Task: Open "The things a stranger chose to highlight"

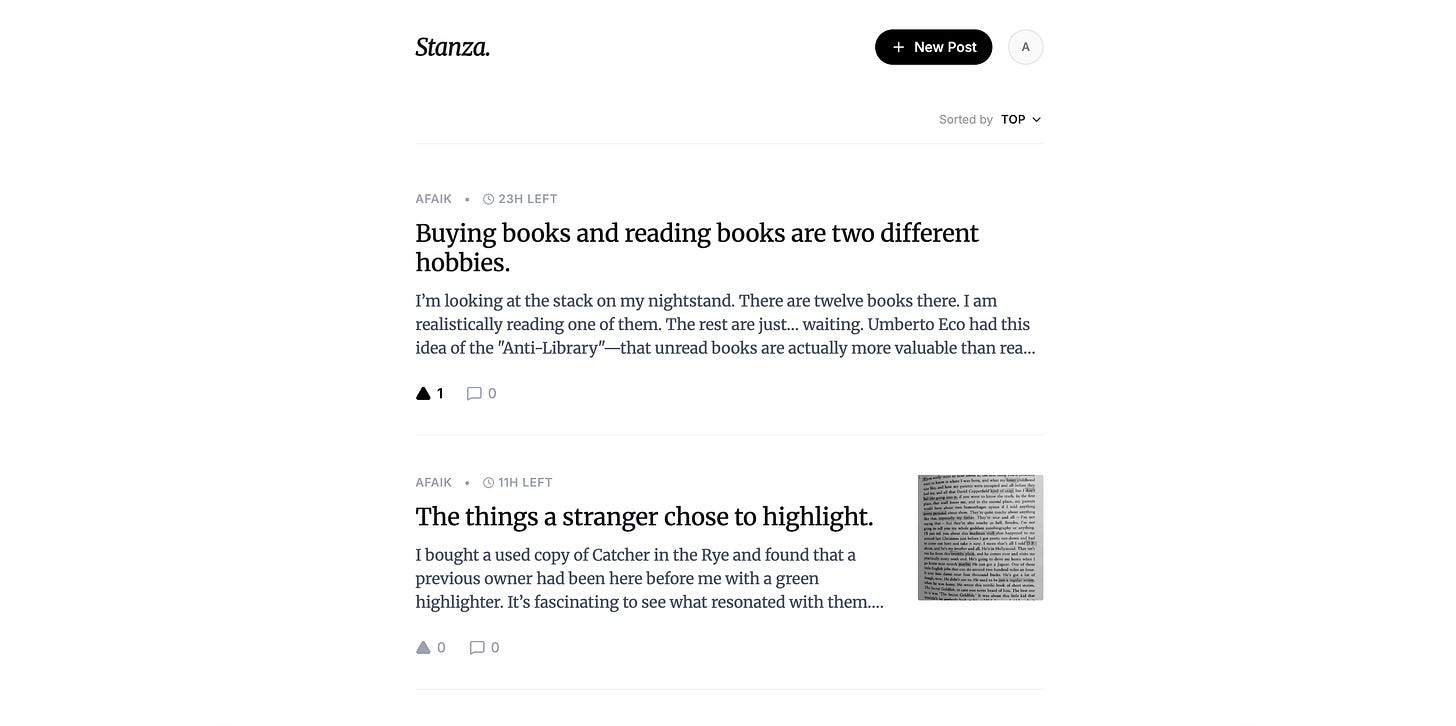Action: point(644,516)
